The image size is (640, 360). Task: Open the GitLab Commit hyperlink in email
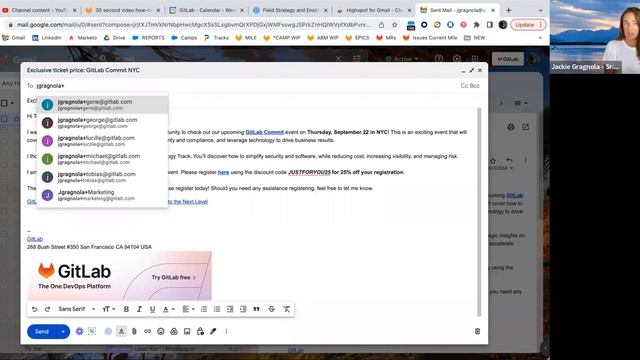(264, 132)
